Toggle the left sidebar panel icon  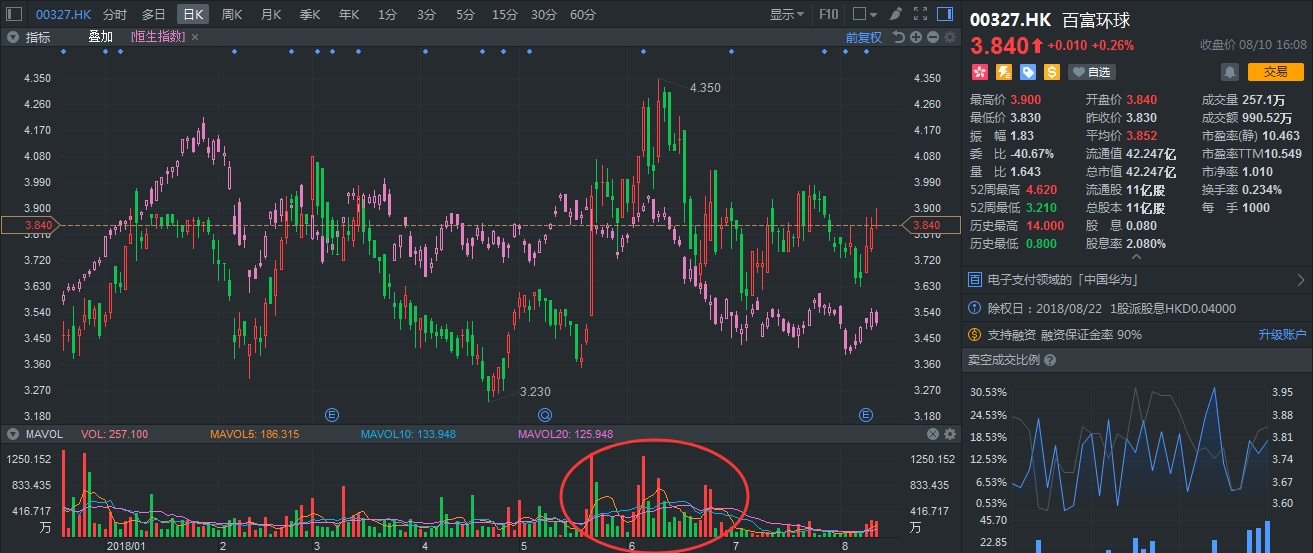tap(14, 14)
